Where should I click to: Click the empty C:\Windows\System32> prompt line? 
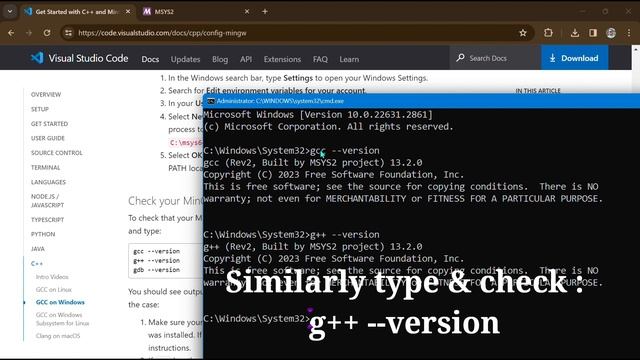(257, 318)
